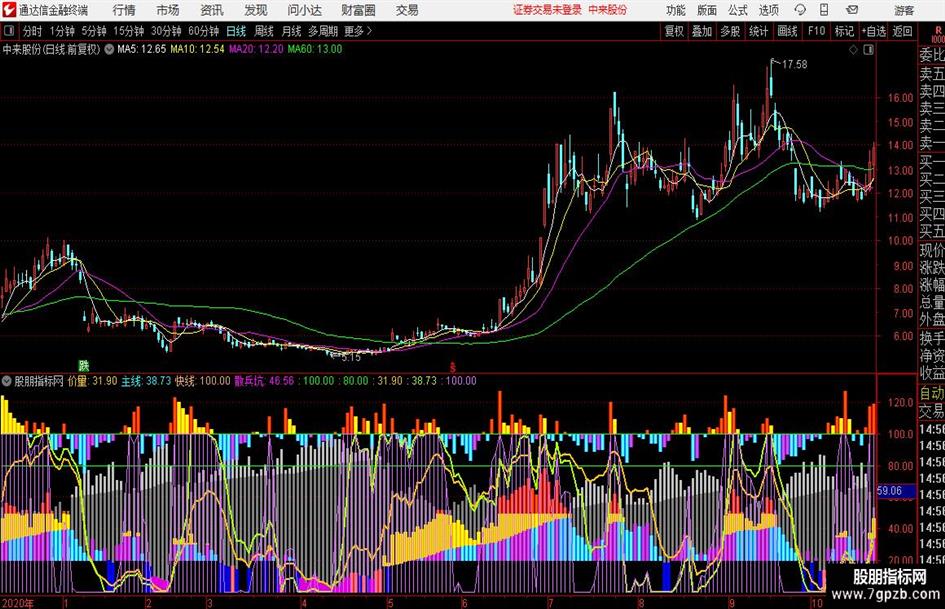This screenshot has width=945, height=609.
Task: Add stock with +自选 button
Action: (x=873, y=31)
